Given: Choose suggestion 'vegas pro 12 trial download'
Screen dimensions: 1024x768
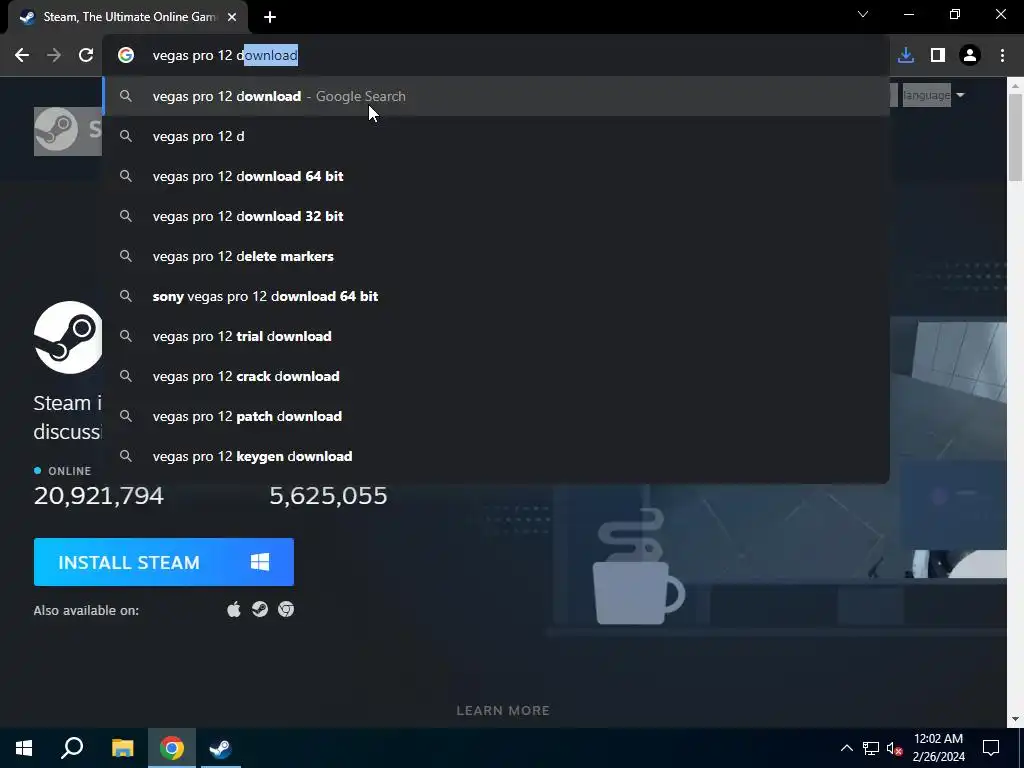Looking at the screenshot, I should coord(496,336).
